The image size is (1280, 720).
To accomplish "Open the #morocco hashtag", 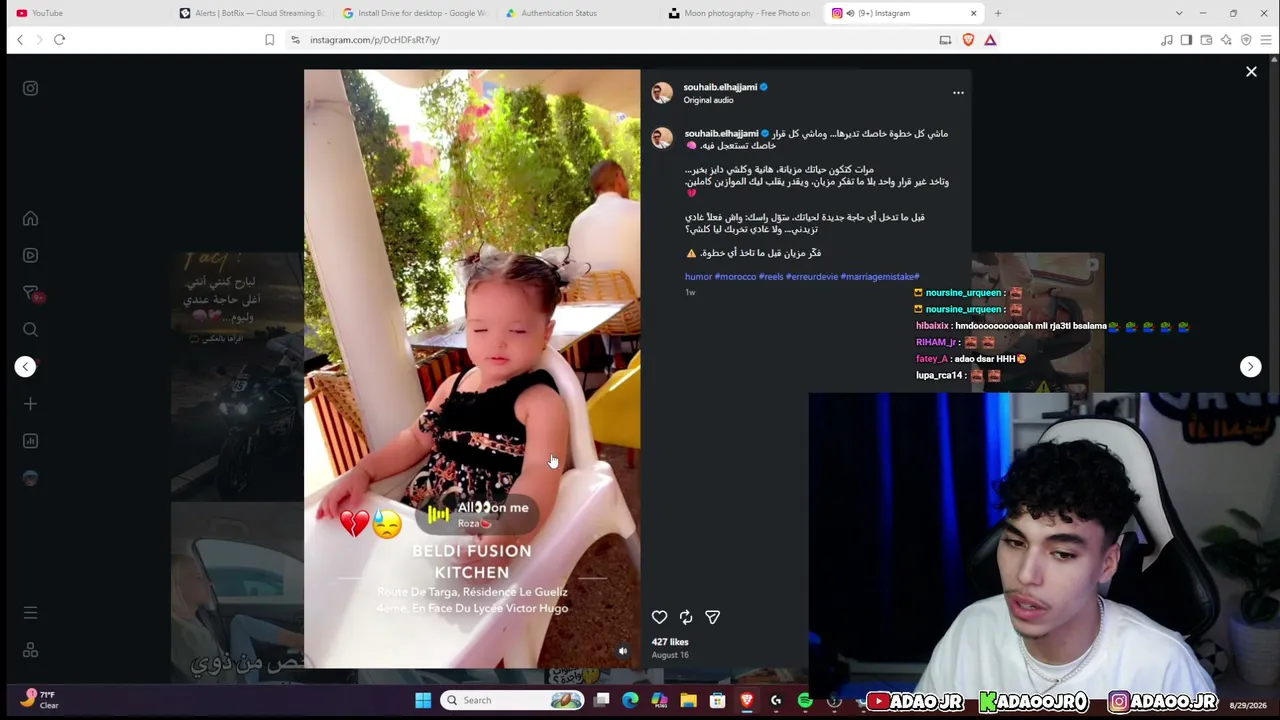I will (x=735, y=277).
